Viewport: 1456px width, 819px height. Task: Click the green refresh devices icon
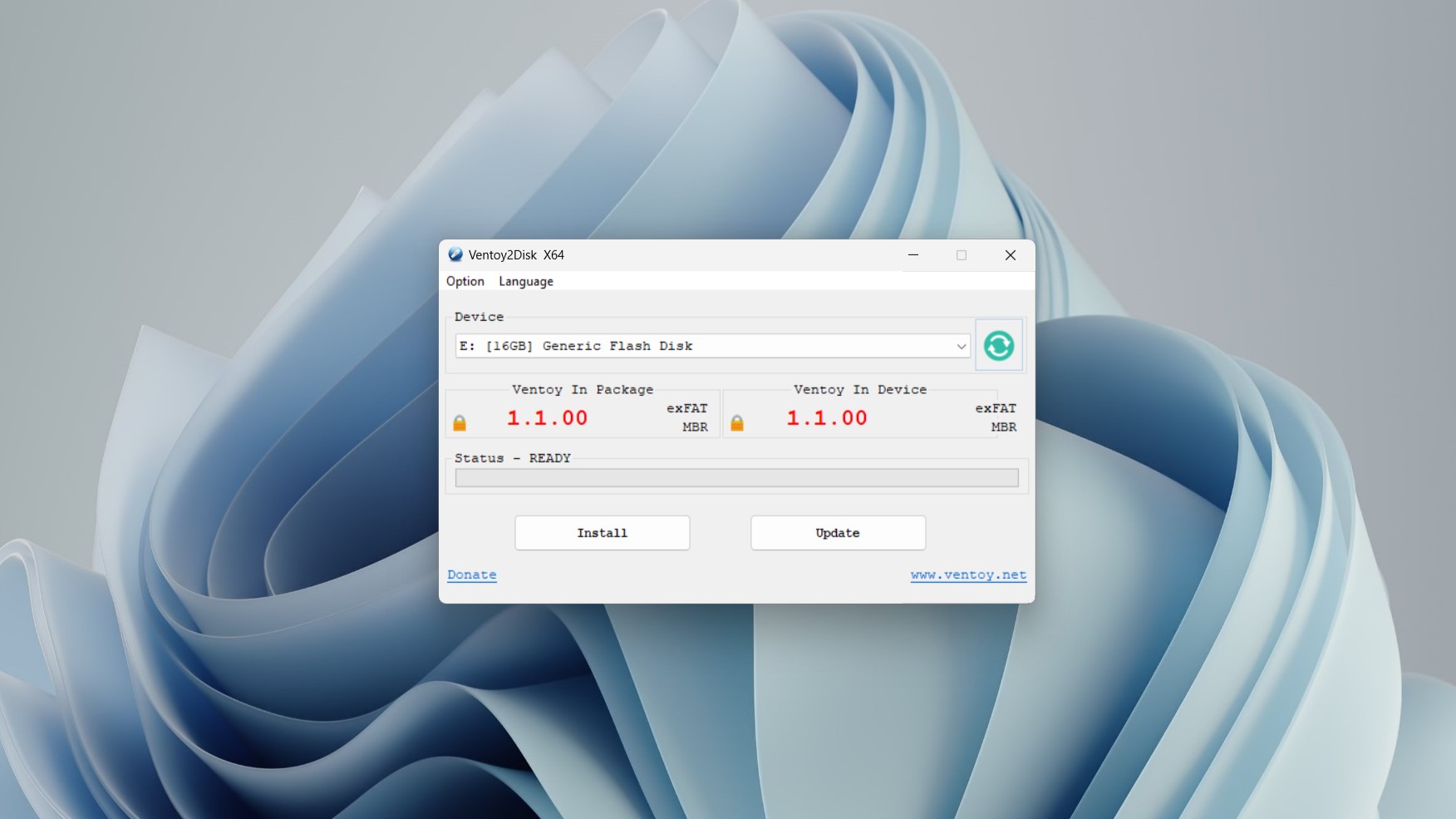point(999,345)
